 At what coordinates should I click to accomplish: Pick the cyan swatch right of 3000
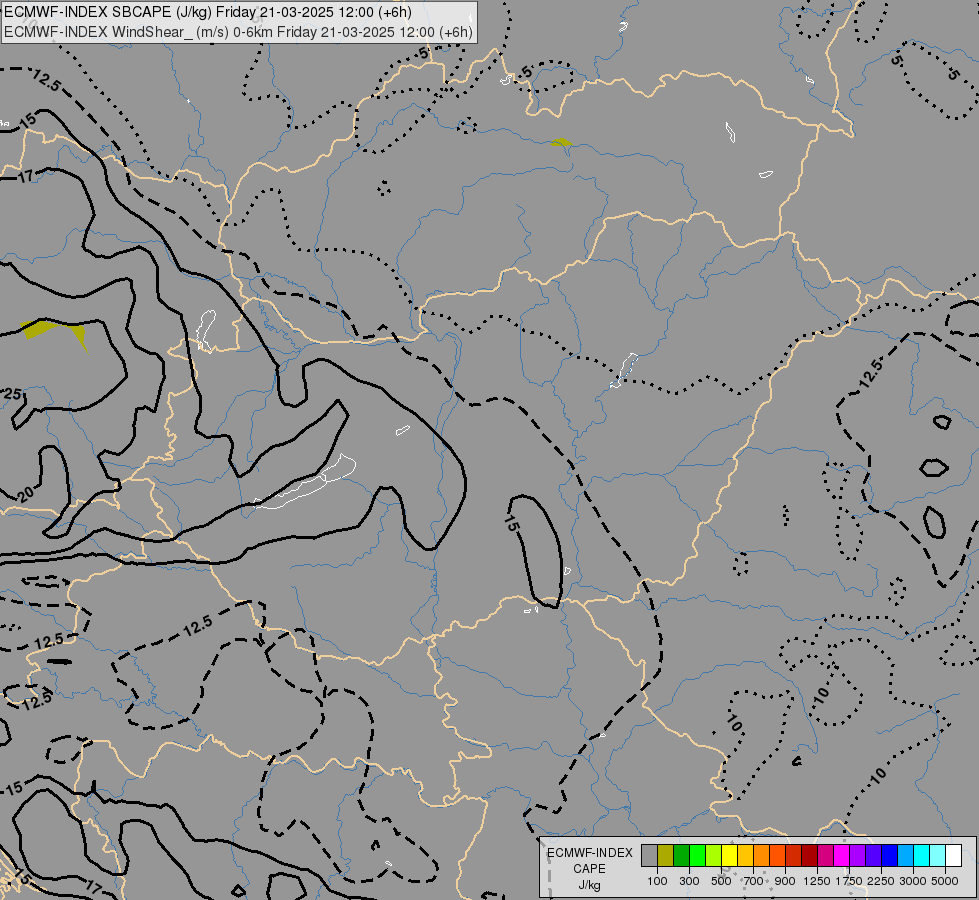[x=922, y=856]
